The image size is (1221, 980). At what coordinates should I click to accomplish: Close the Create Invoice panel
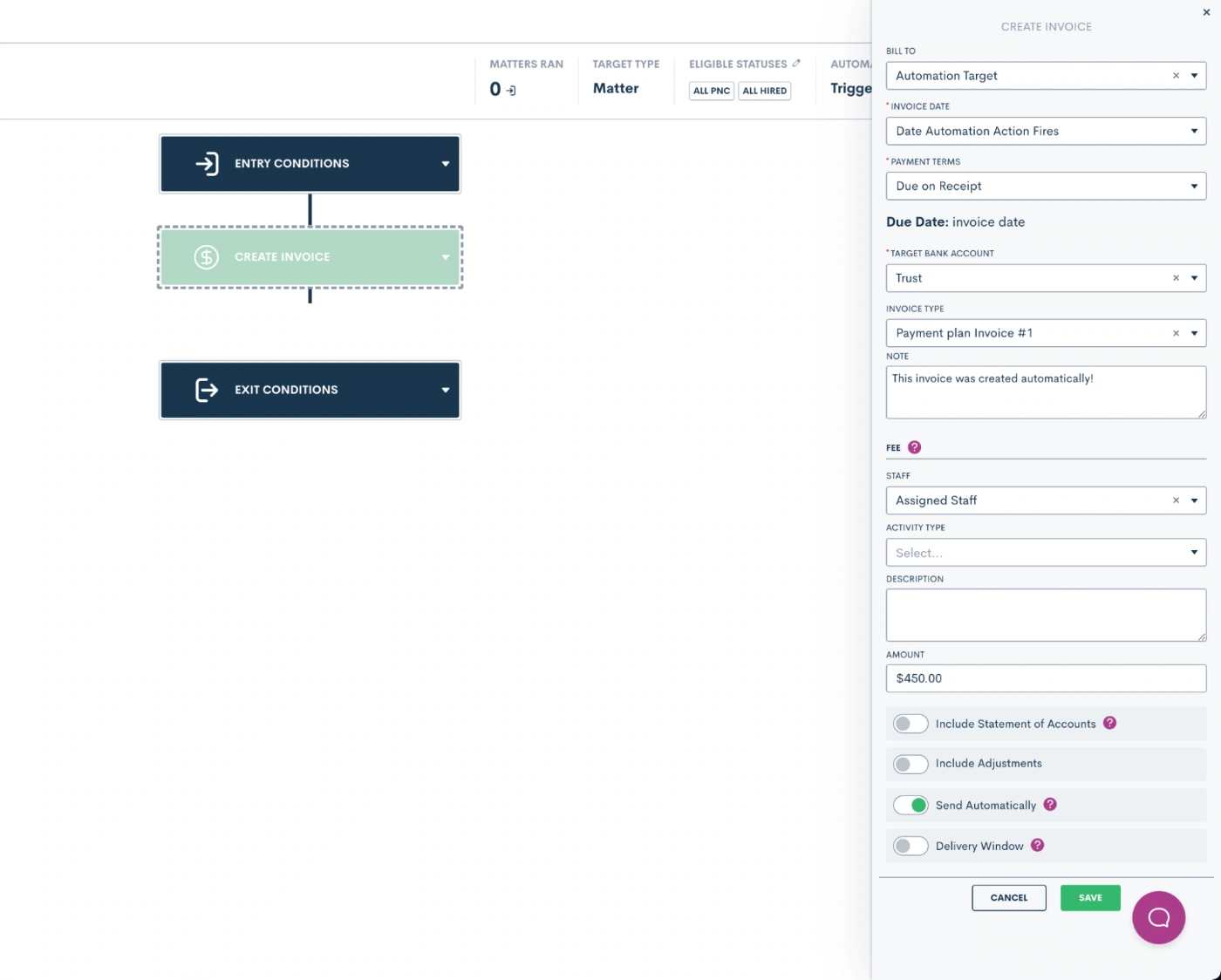(x=1206, y=12)
